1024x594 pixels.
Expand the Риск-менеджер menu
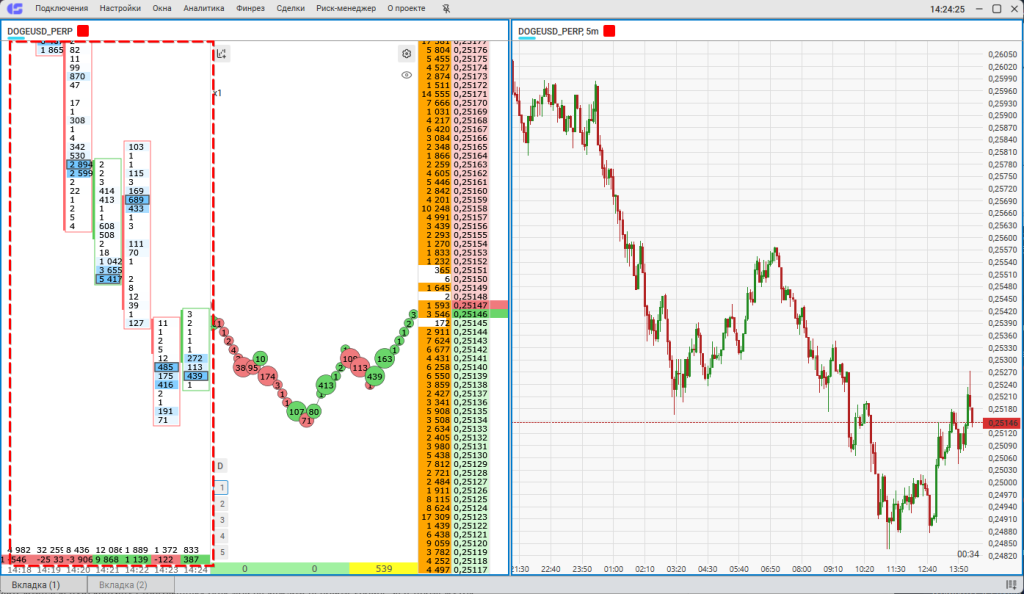click(345, 9)
